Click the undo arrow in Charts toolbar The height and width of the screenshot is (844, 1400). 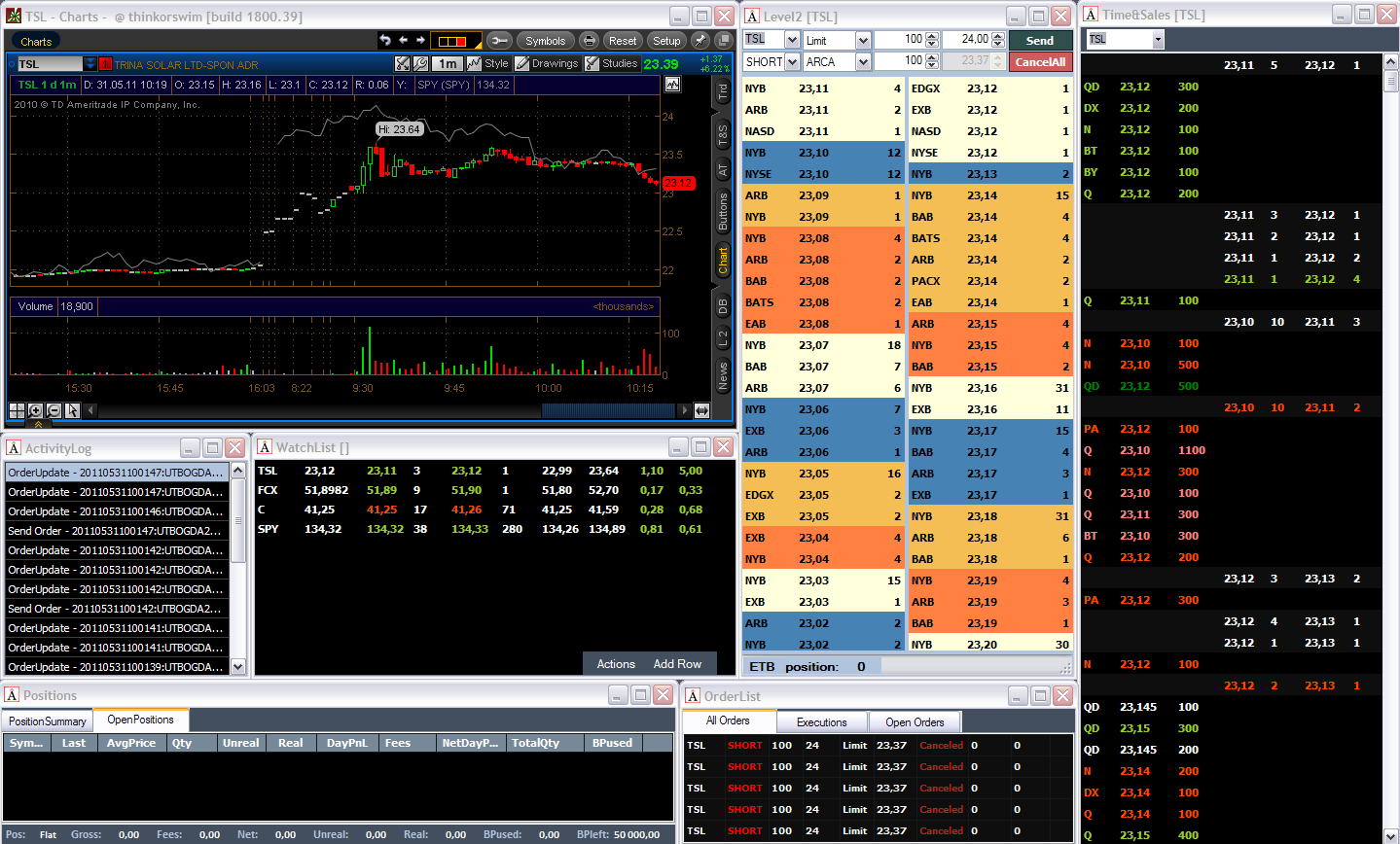(x=385, y=41)
